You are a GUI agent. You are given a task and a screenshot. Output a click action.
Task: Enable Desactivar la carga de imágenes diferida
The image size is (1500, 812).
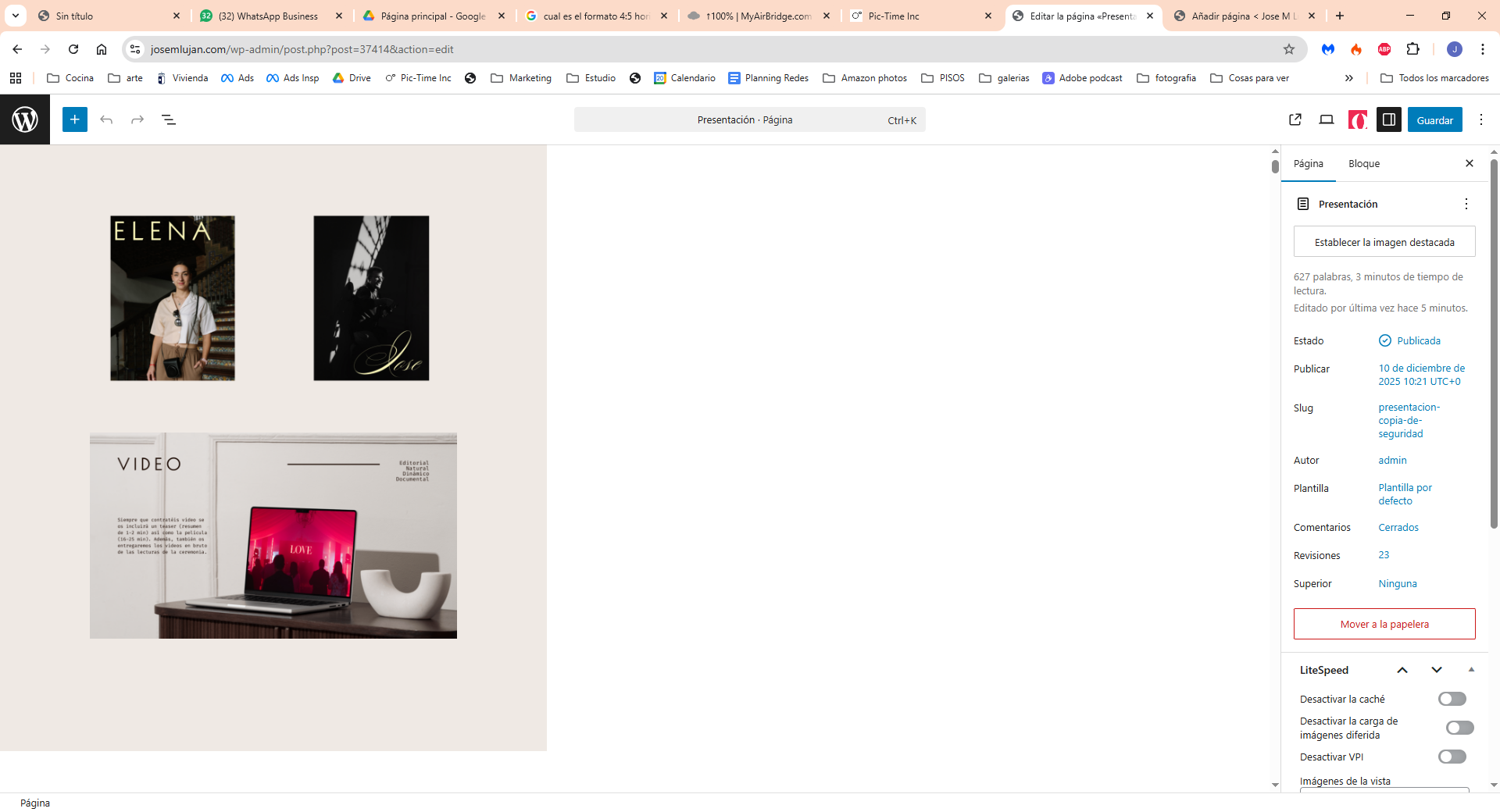(1459, 728)
